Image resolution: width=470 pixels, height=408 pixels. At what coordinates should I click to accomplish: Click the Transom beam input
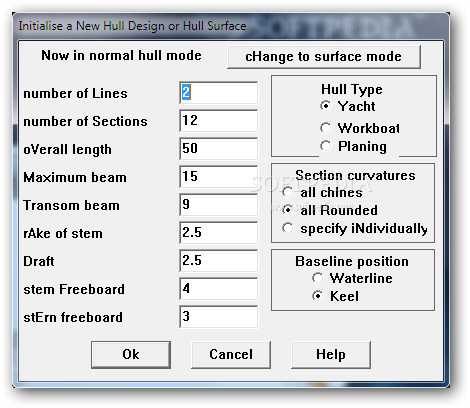(219, 205)
